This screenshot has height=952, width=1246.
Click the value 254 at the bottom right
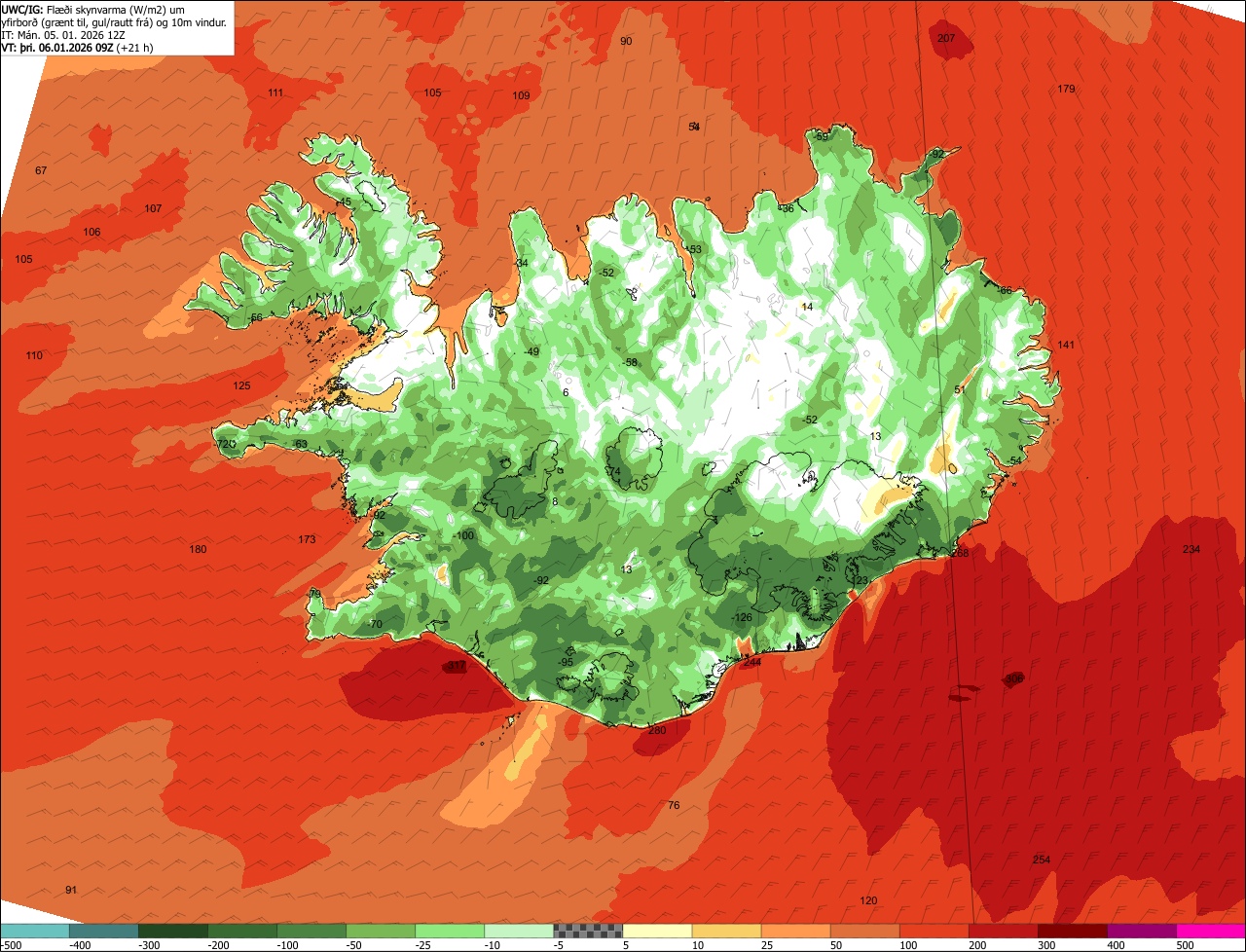tap(1042, 860)
